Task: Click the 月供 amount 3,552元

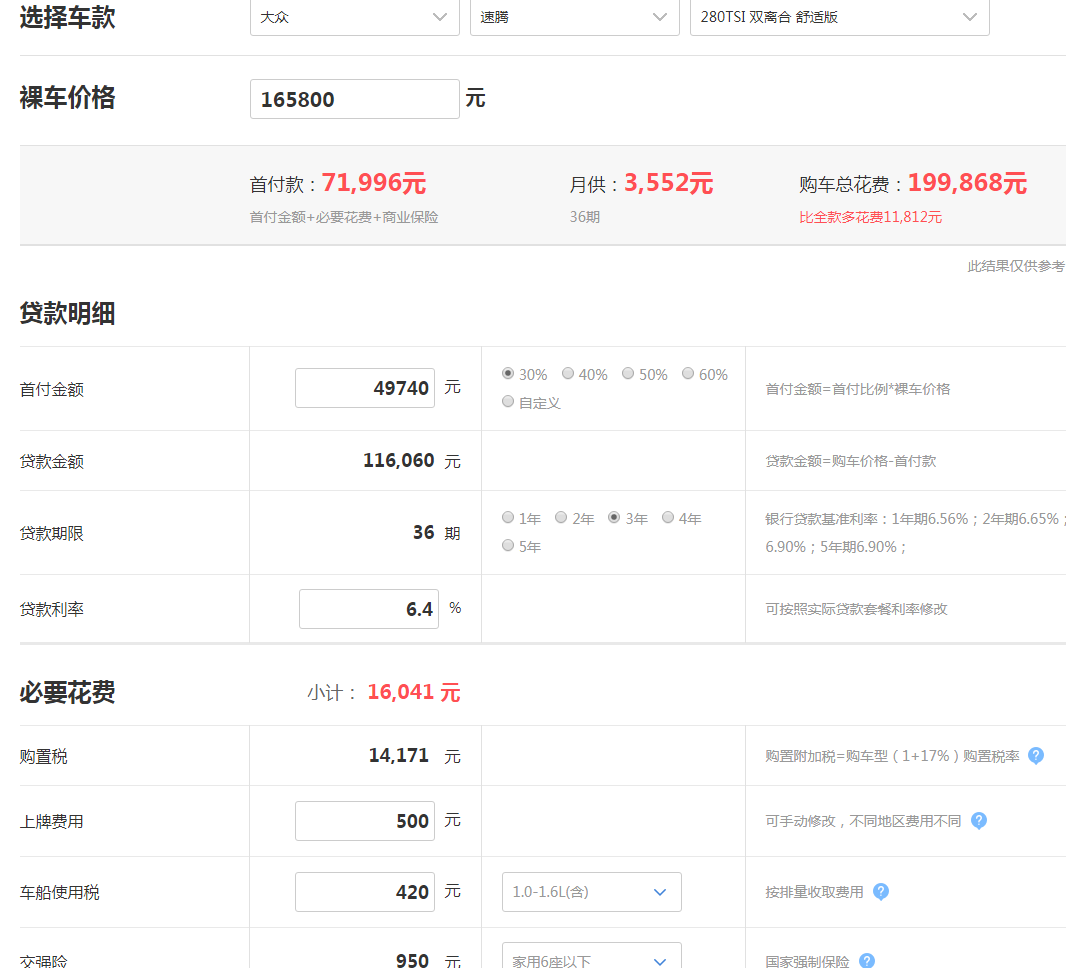Action: click(668, 183)
